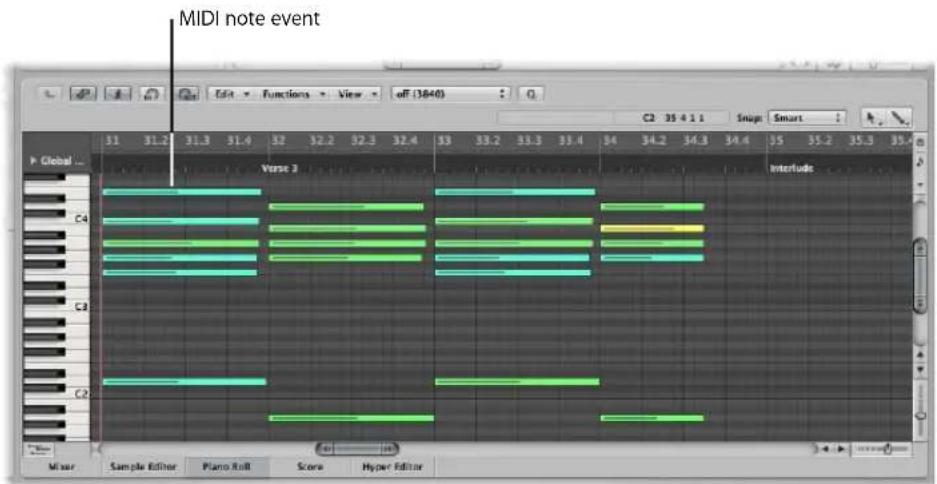Click the horizontal scroll left arrow
The image size is (937, 484).
(x=825, y=449)
